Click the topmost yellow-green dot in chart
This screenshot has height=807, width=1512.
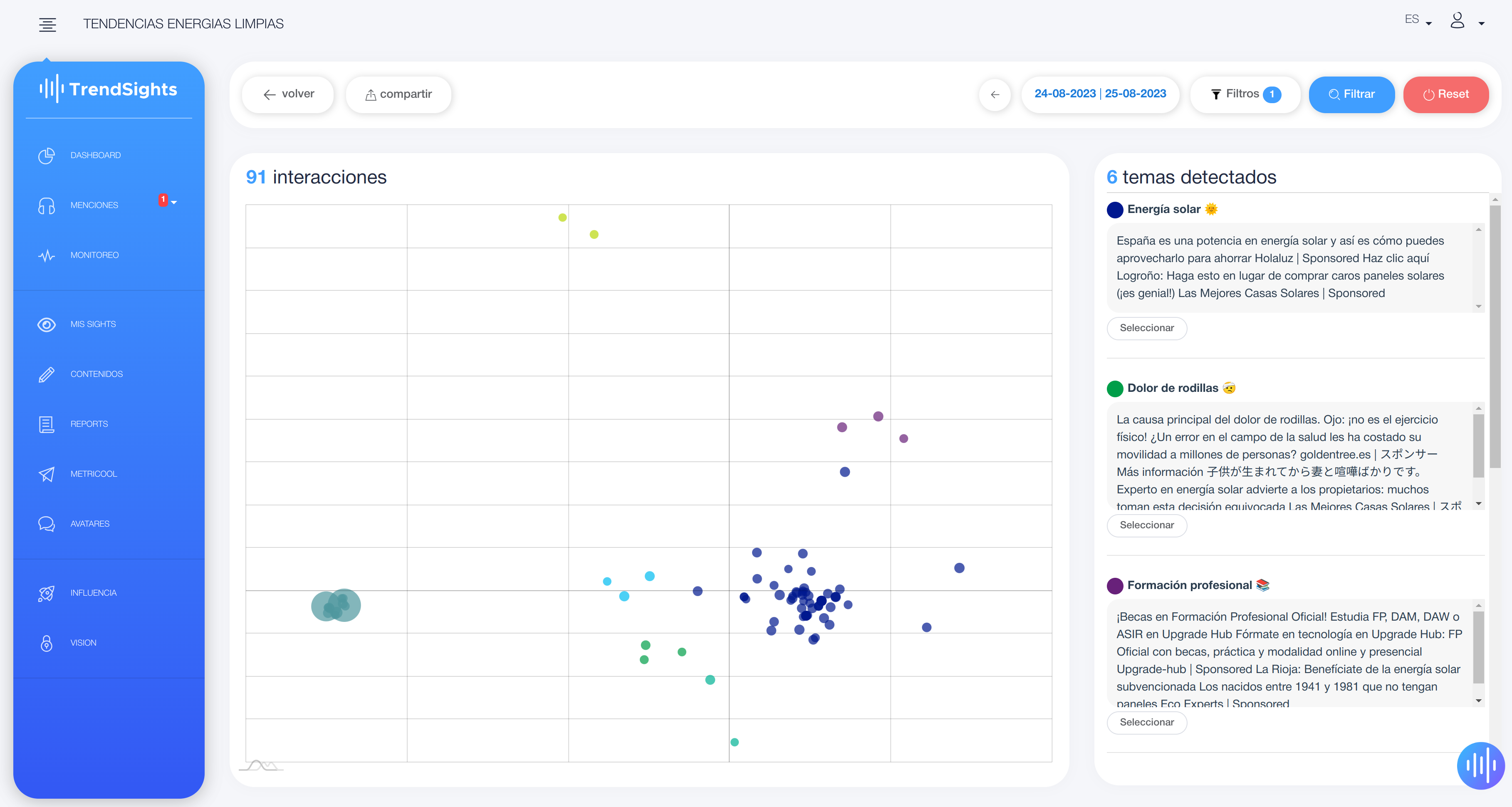[562, 218]
